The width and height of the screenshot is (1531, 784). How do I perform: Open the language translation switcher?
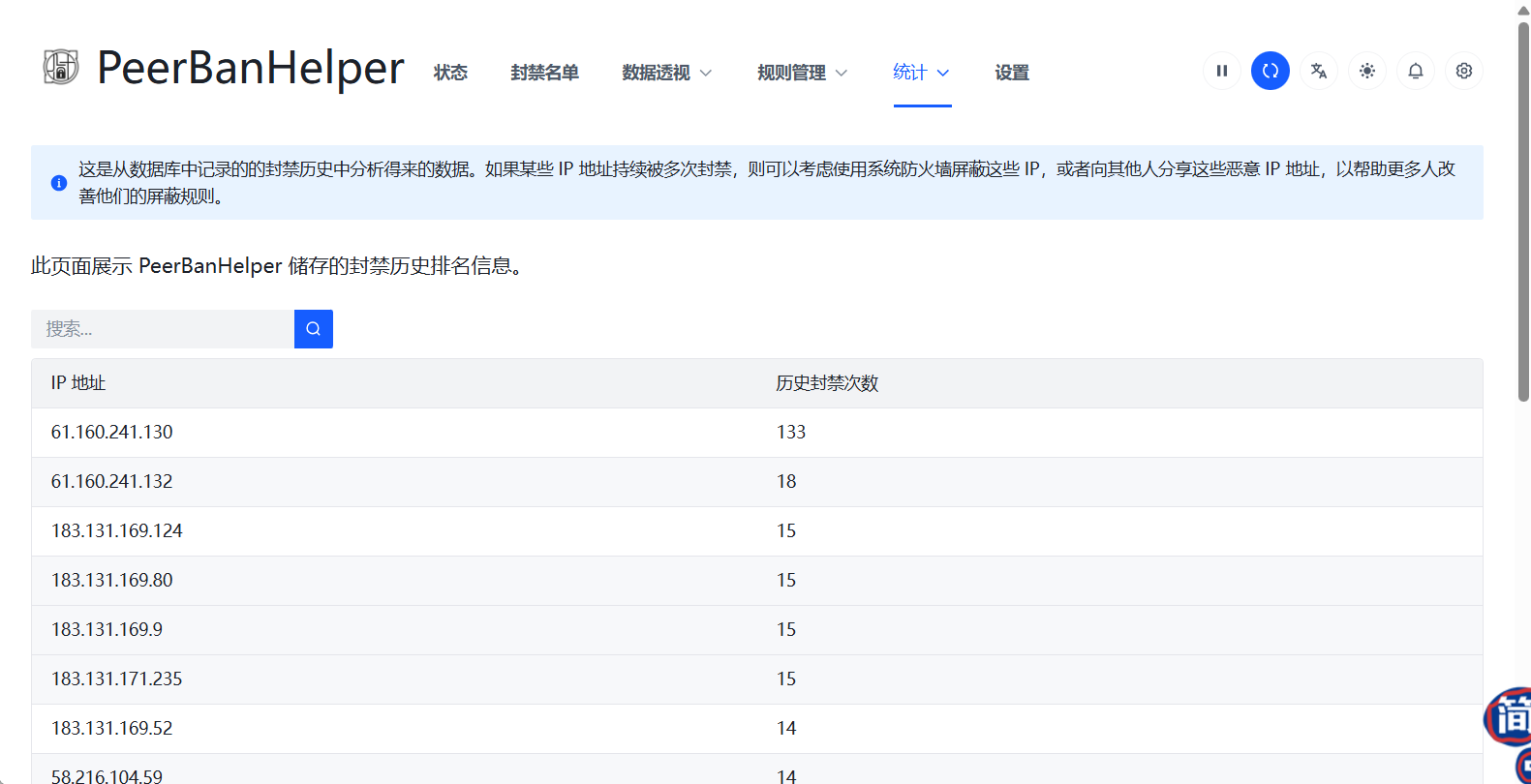[x=1319, y=71]
